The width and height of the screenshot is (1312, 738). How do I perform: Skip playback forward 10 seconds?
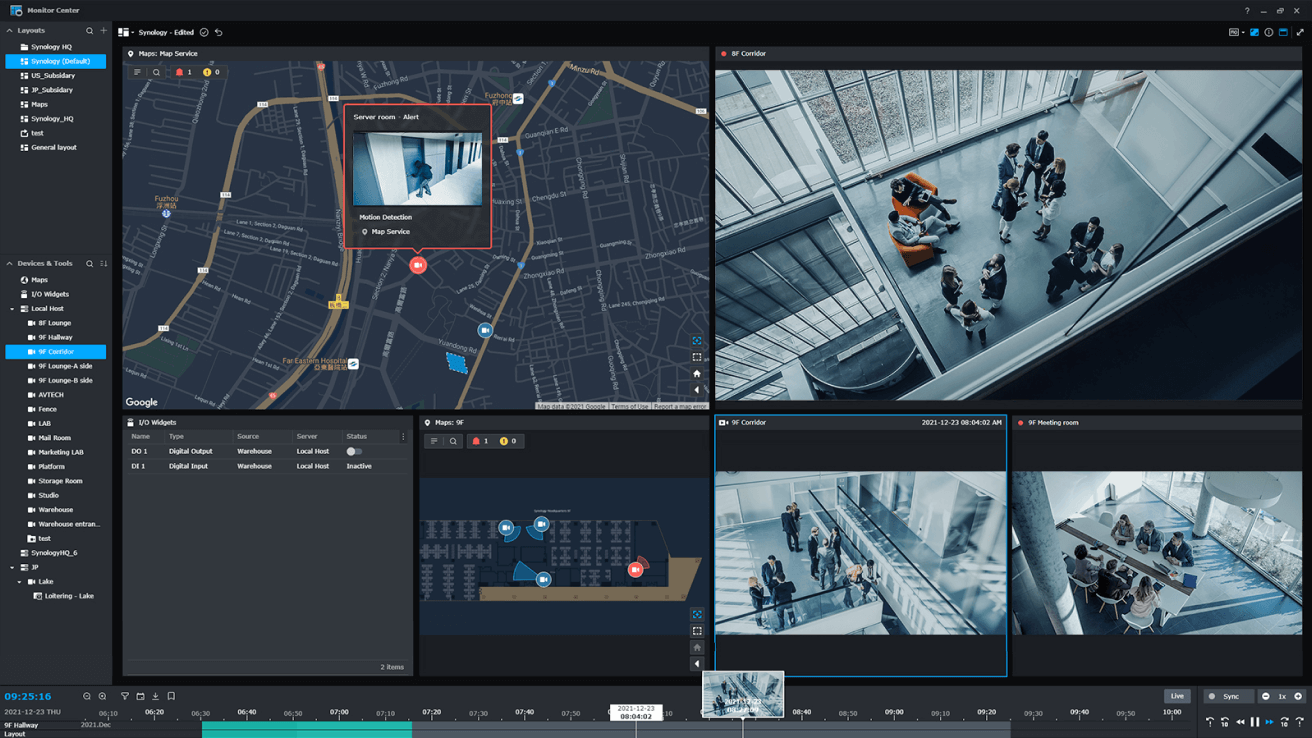tap(1285, 720)
